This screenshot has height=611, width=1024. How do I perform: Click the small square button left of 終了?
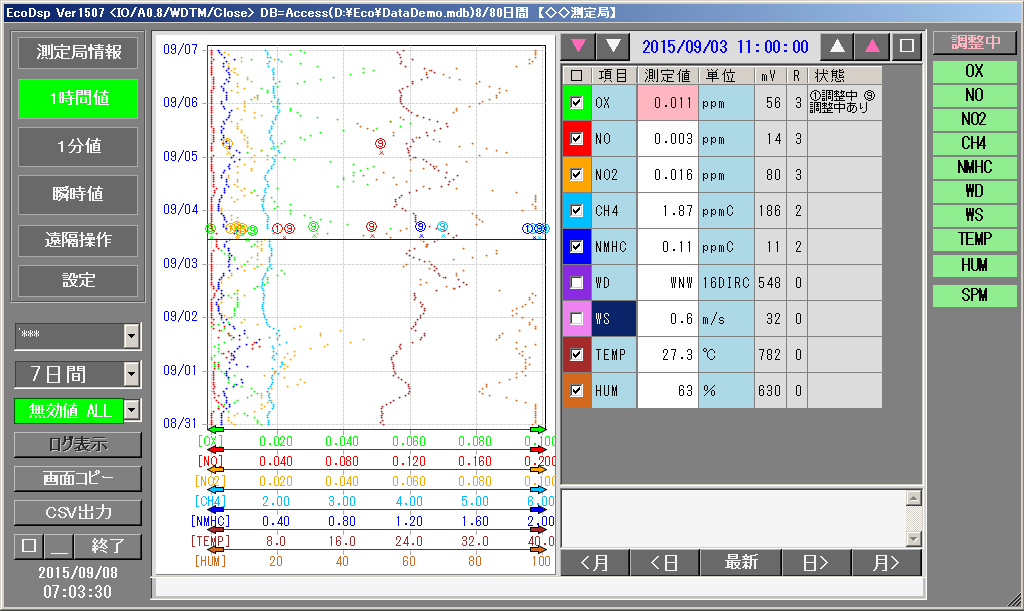(x=28, y=547)
